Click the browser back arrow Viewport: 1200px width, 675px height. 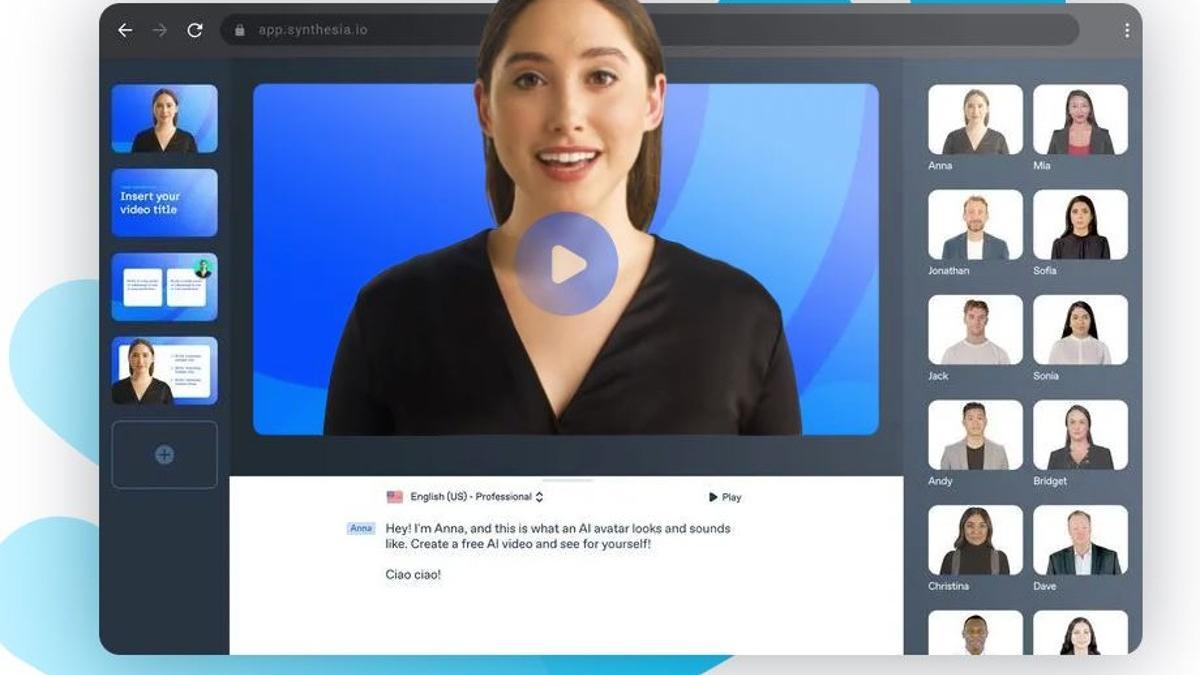tap(125, 30)
